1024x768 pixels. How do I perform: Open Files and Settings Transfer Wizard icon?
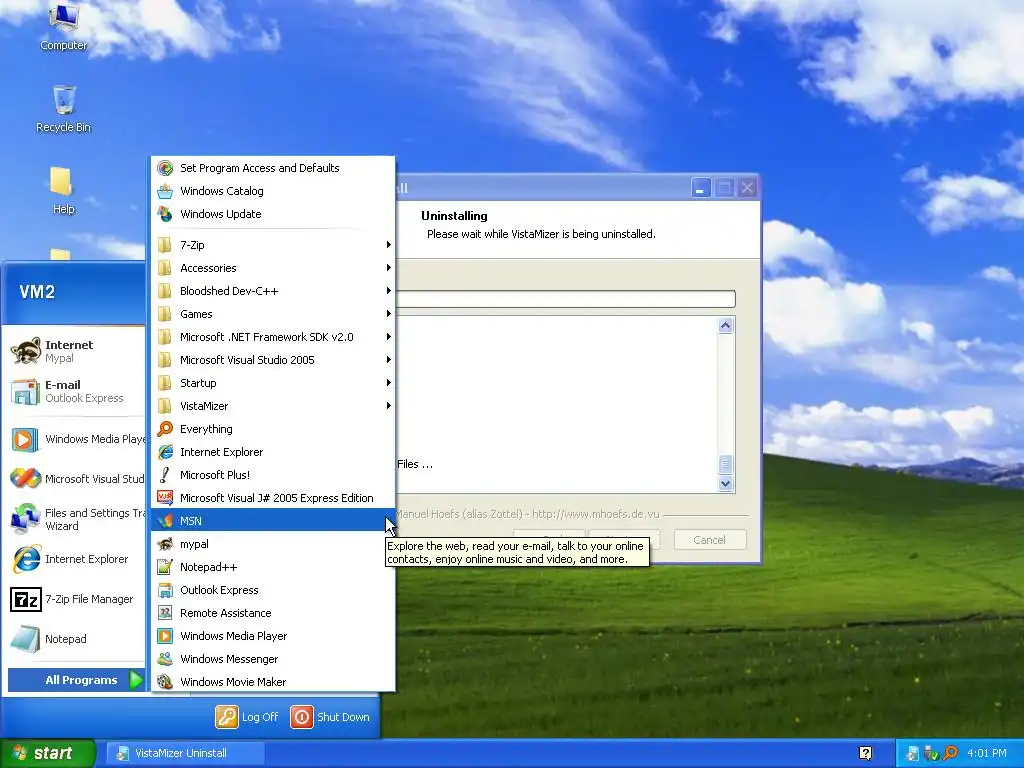[25, 519]
